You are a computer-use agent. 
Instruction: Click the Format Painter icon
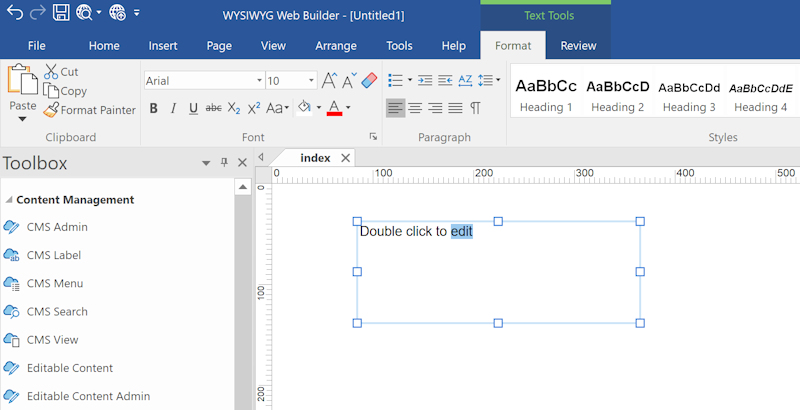(51, 110)
